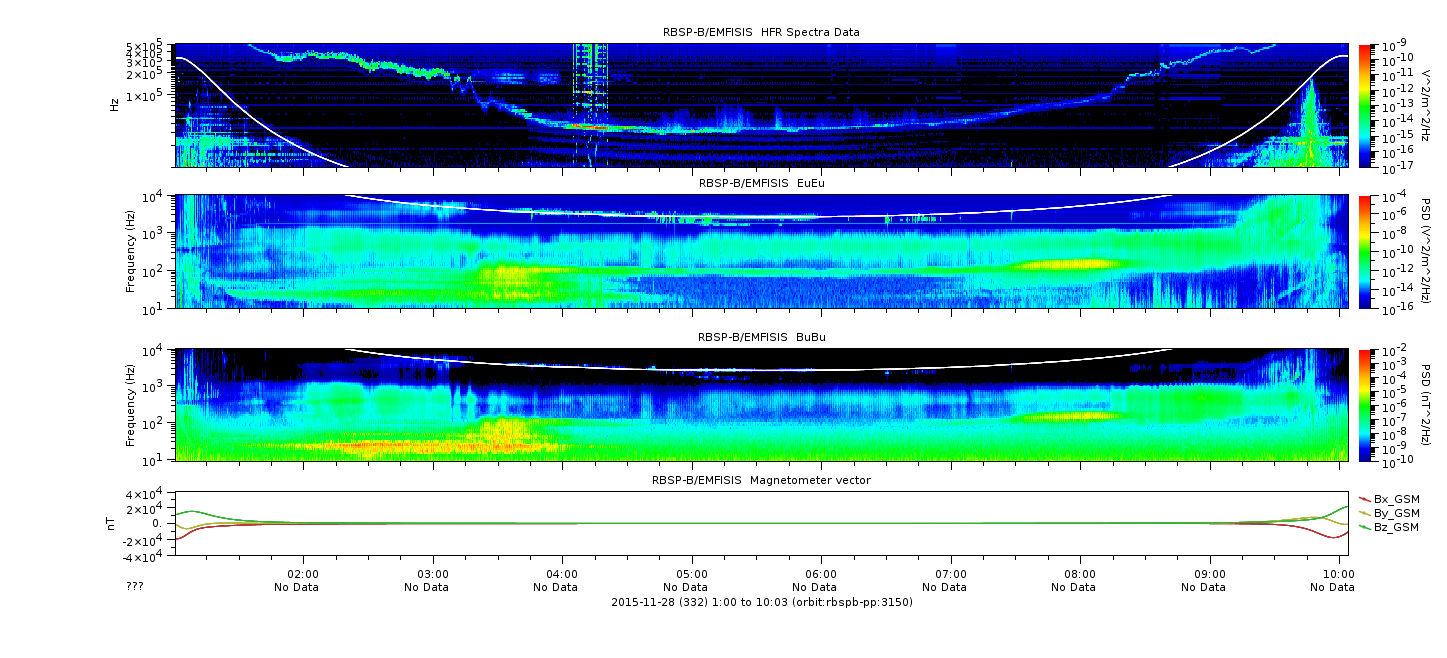Select the 04:00 time axis tick label
The height and width of the screenshot is (658, 1447).
point(562,575)
